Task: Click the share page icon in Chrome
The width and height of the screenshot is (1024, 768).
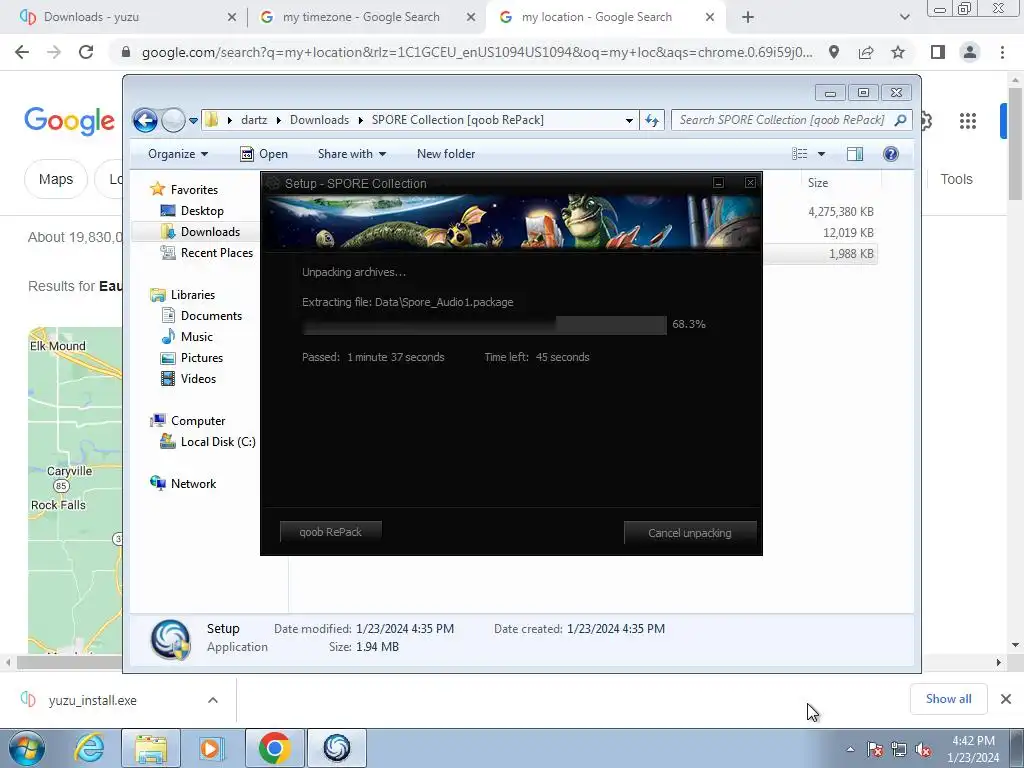Action: point(866,52)
